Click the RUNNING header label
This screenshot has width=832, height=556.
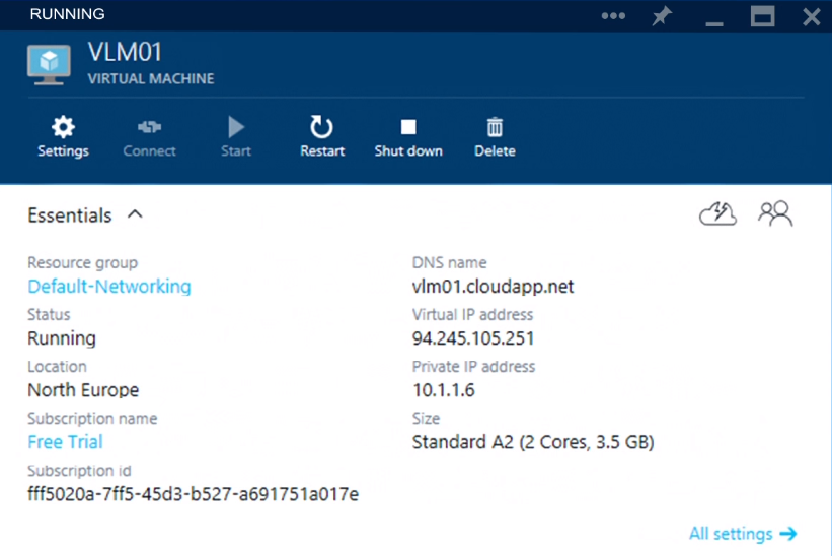67,14
